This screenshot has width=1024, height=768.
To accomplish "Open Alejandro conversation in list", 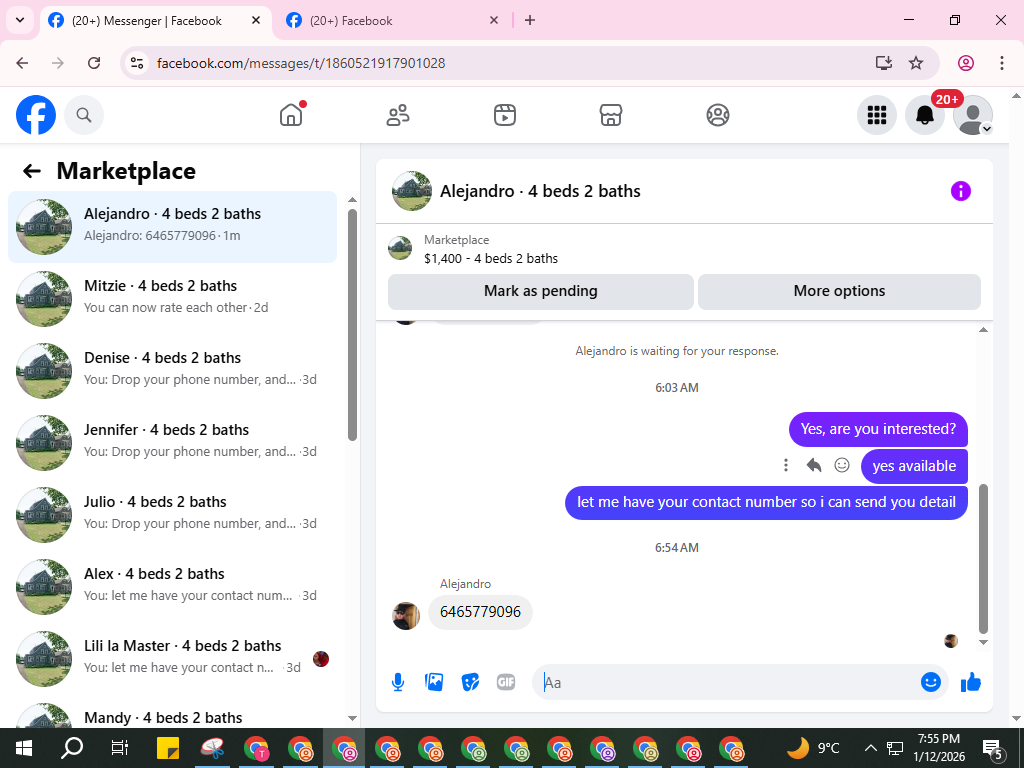I will coord(172,227).
